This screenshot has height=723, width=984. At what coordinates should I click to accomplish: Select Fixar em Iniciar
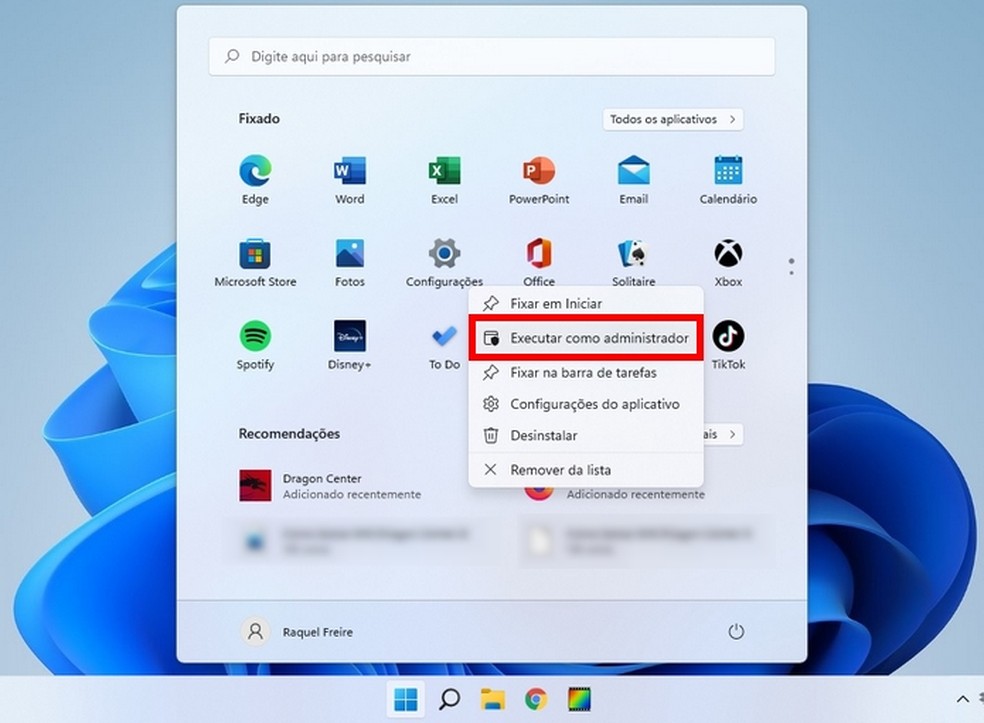[x=586, y=304]
